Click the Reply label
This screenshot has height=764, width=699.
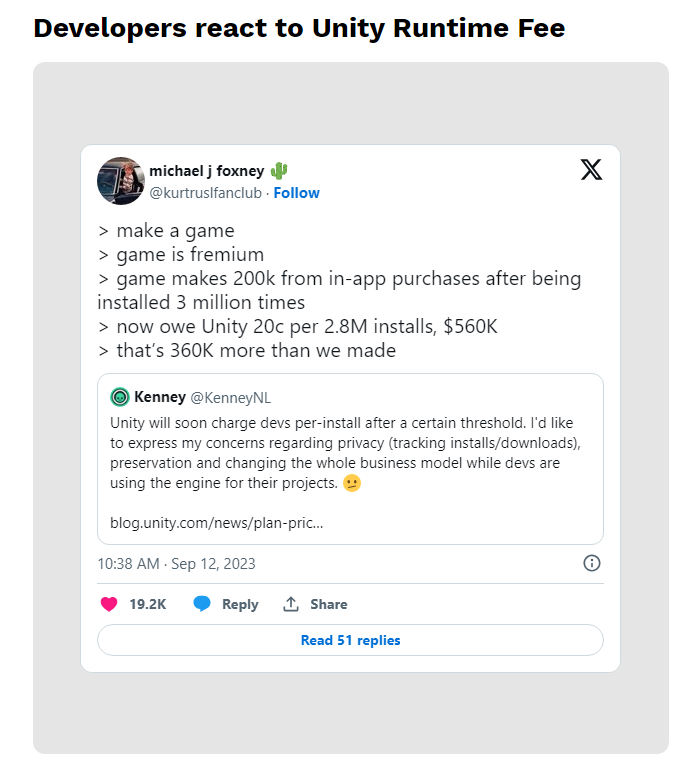[240, 604]
